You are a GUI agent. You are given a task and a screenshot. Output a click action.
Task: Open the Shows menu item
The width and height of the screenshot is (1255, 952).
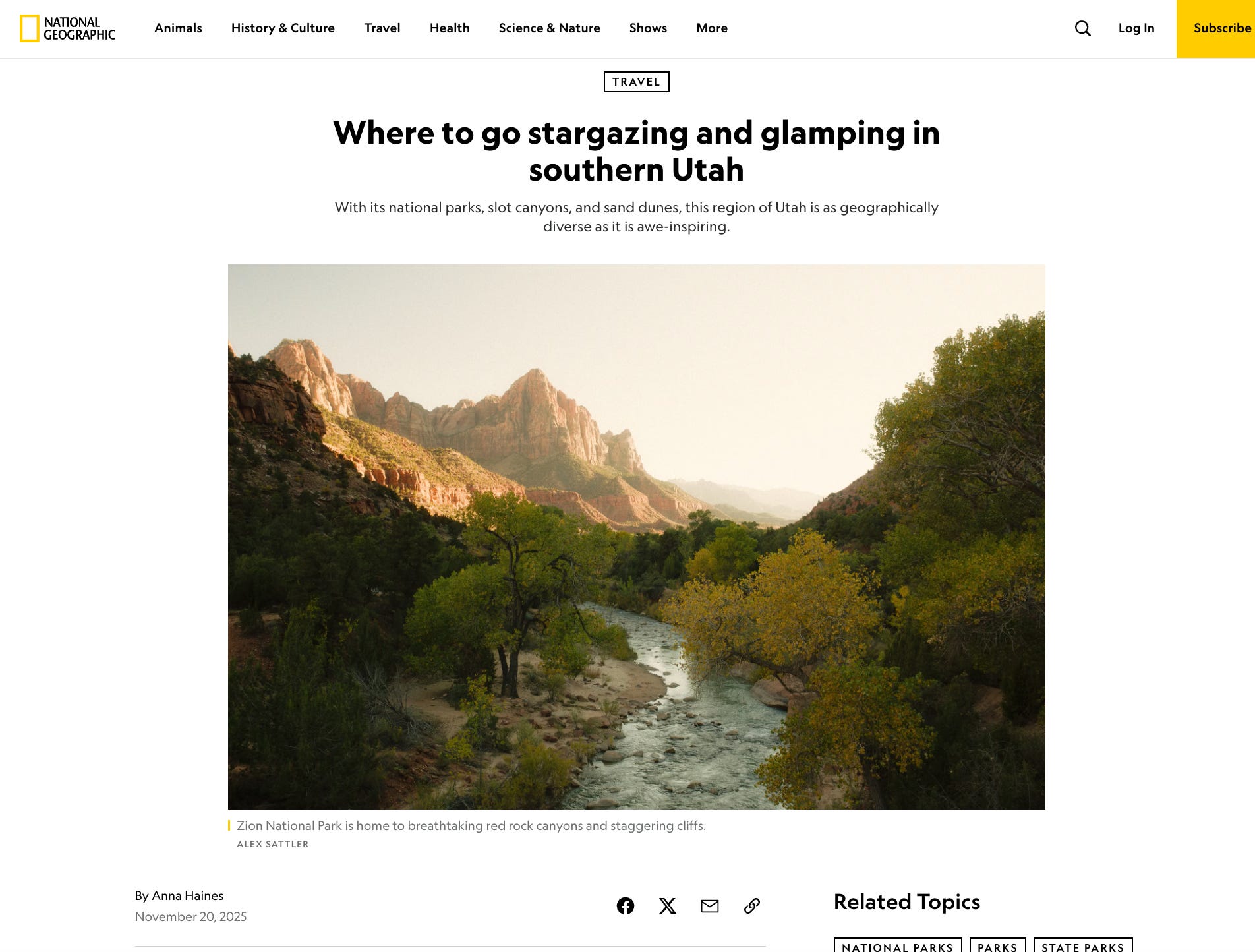(648, 28)
